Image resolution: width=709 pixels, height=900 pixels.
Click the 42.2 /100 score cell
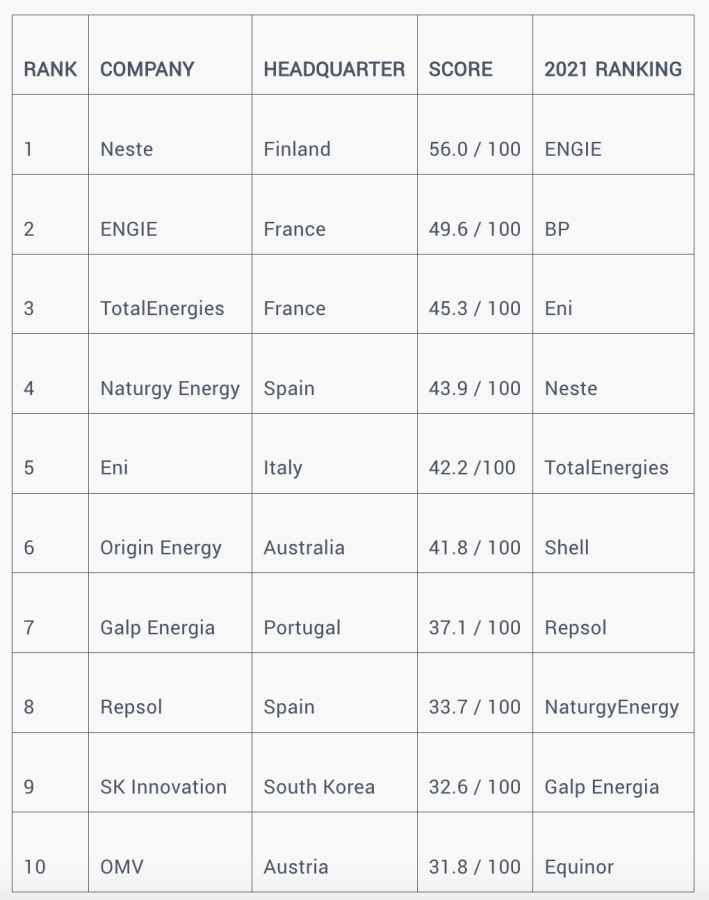[x=472, y=468]
